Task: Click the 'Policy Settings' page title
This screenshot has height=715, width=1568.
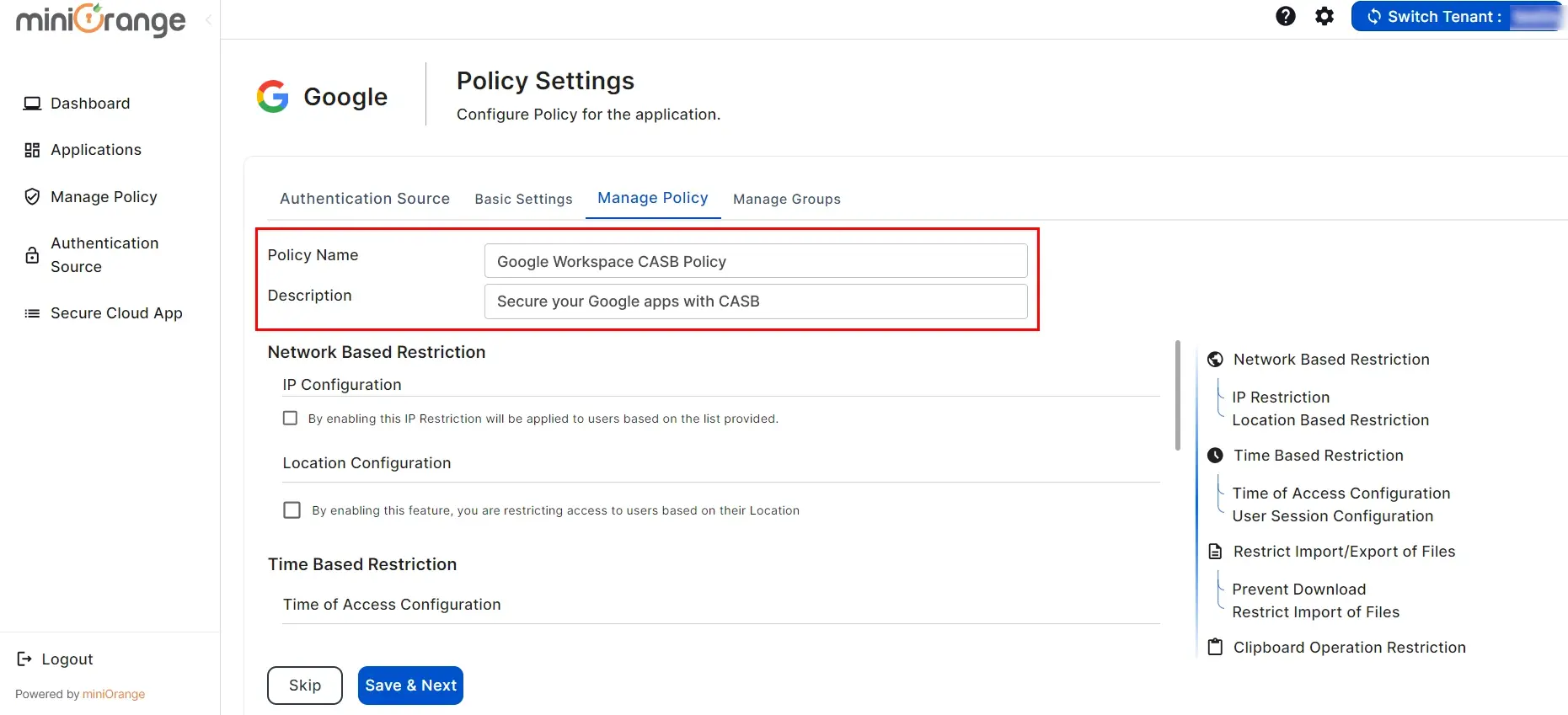Action: tap(545, 81)
